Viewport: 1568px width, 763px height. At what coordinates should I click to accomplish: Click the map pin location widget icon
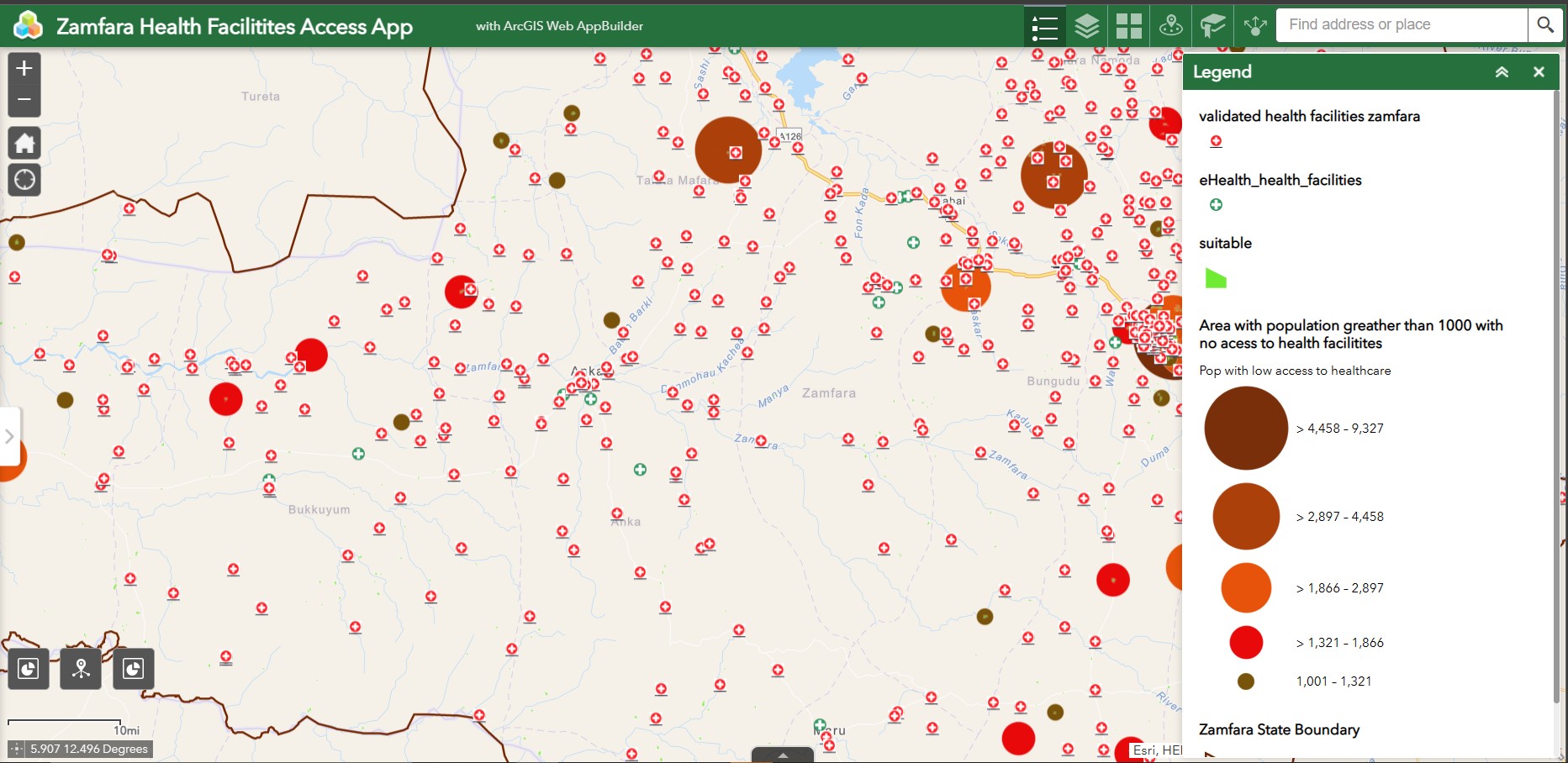1170,26
